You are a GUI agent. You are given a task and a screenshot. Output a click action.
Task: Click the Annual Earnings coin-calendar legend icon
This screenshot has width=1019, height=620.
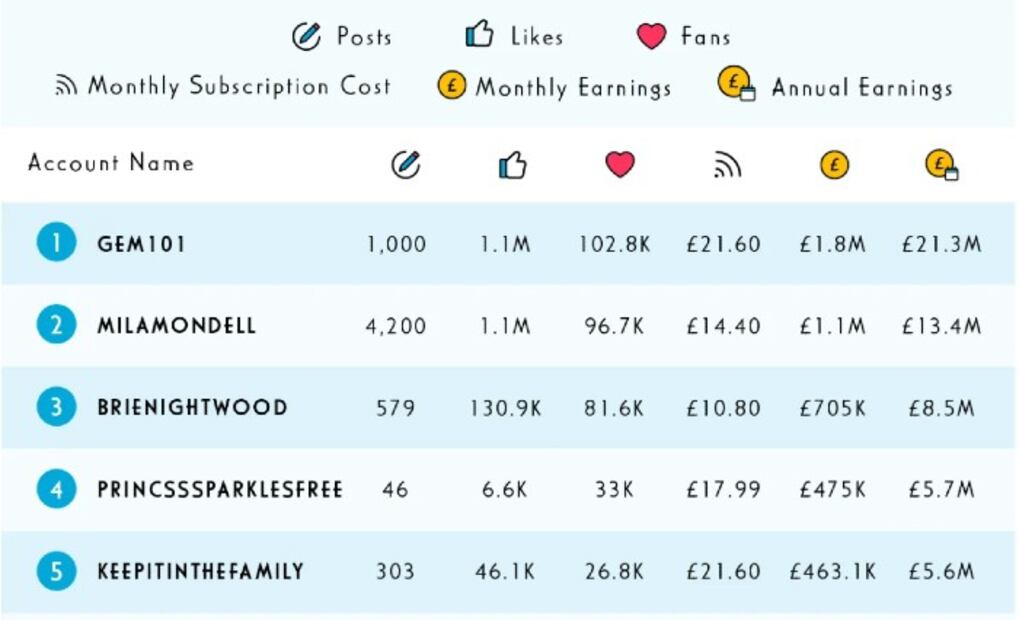click(736, 83)
